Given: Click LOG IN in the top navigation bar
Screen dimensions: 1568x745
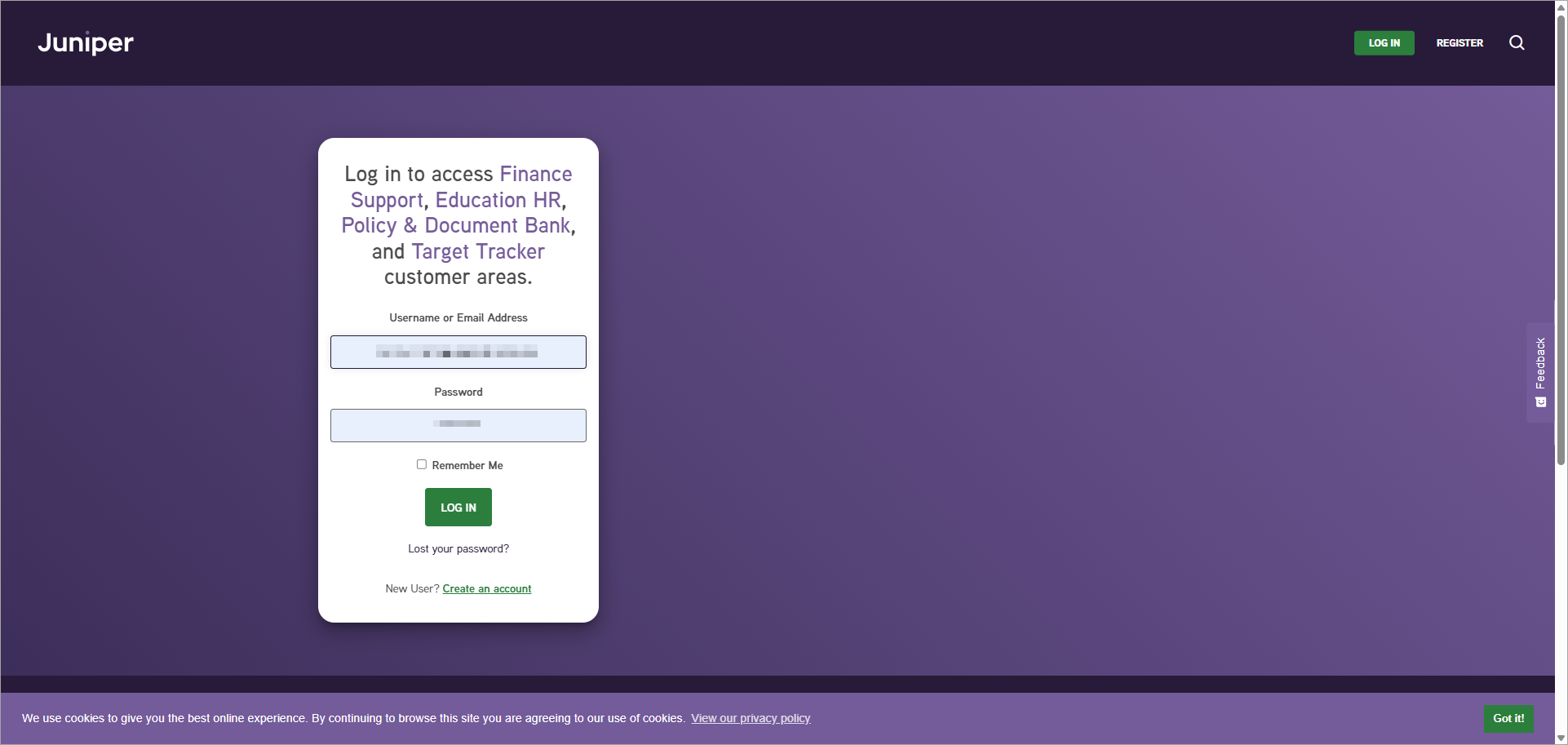Looking at the screenshot, I should point(1384,42).
